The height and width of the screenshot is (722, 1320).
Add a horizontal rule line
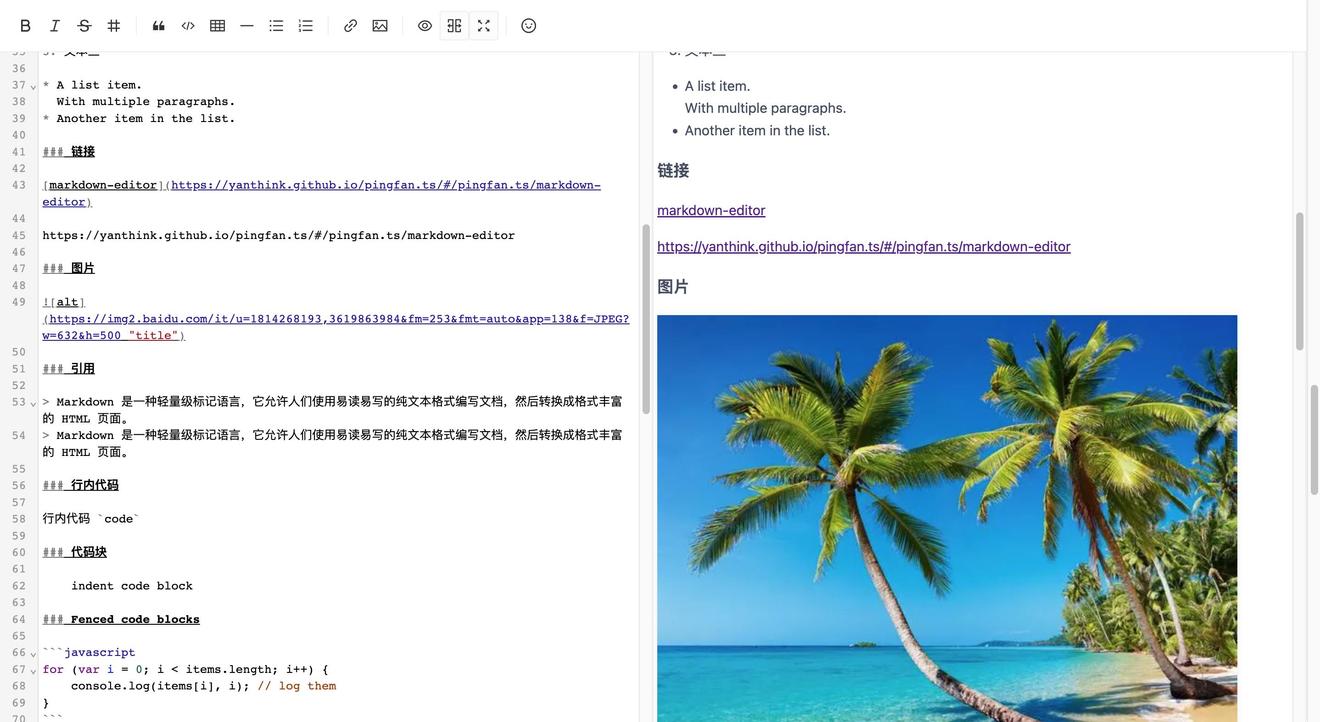pyautogui.click(x=247, y=26)
